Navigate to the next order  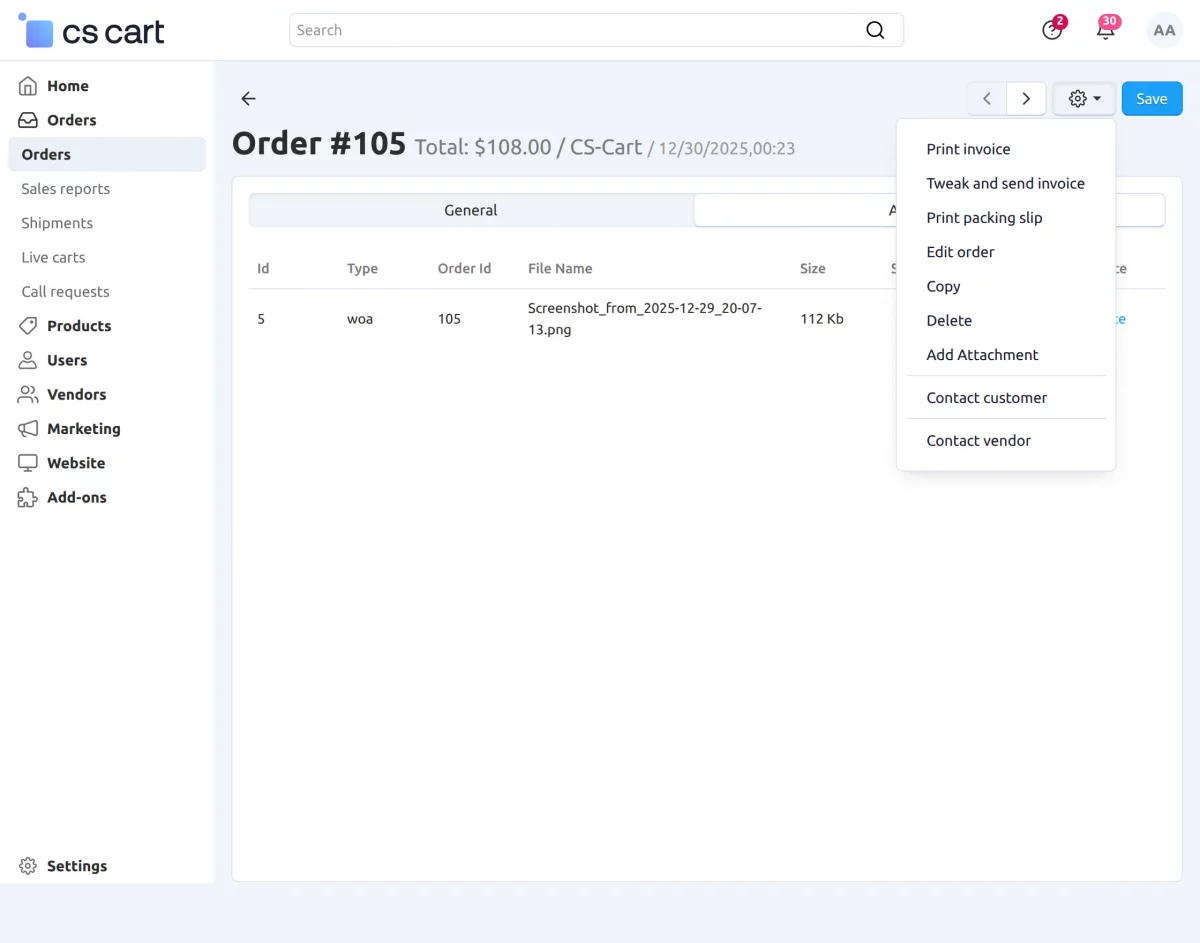click(x=1026, y=98)
